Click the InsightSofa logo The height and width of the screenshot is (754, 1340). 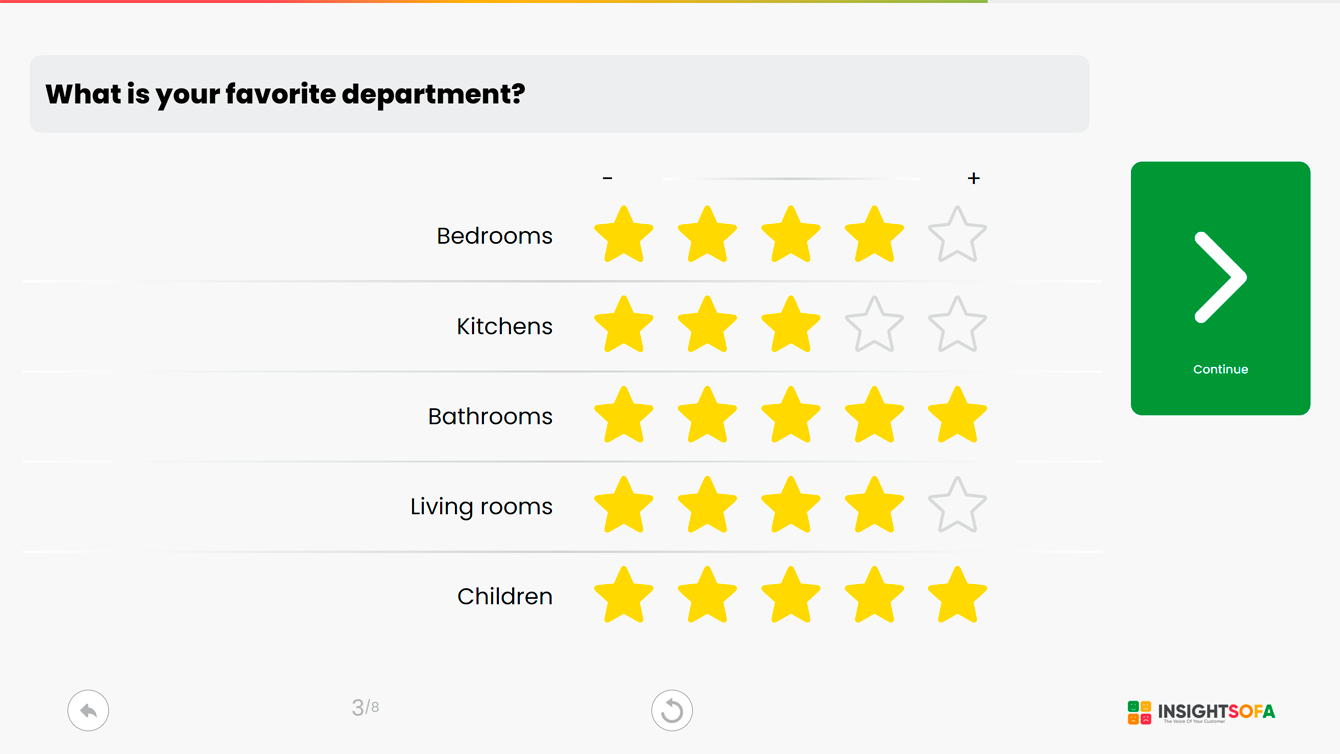pyautogui.click(x=1201, y=712)
